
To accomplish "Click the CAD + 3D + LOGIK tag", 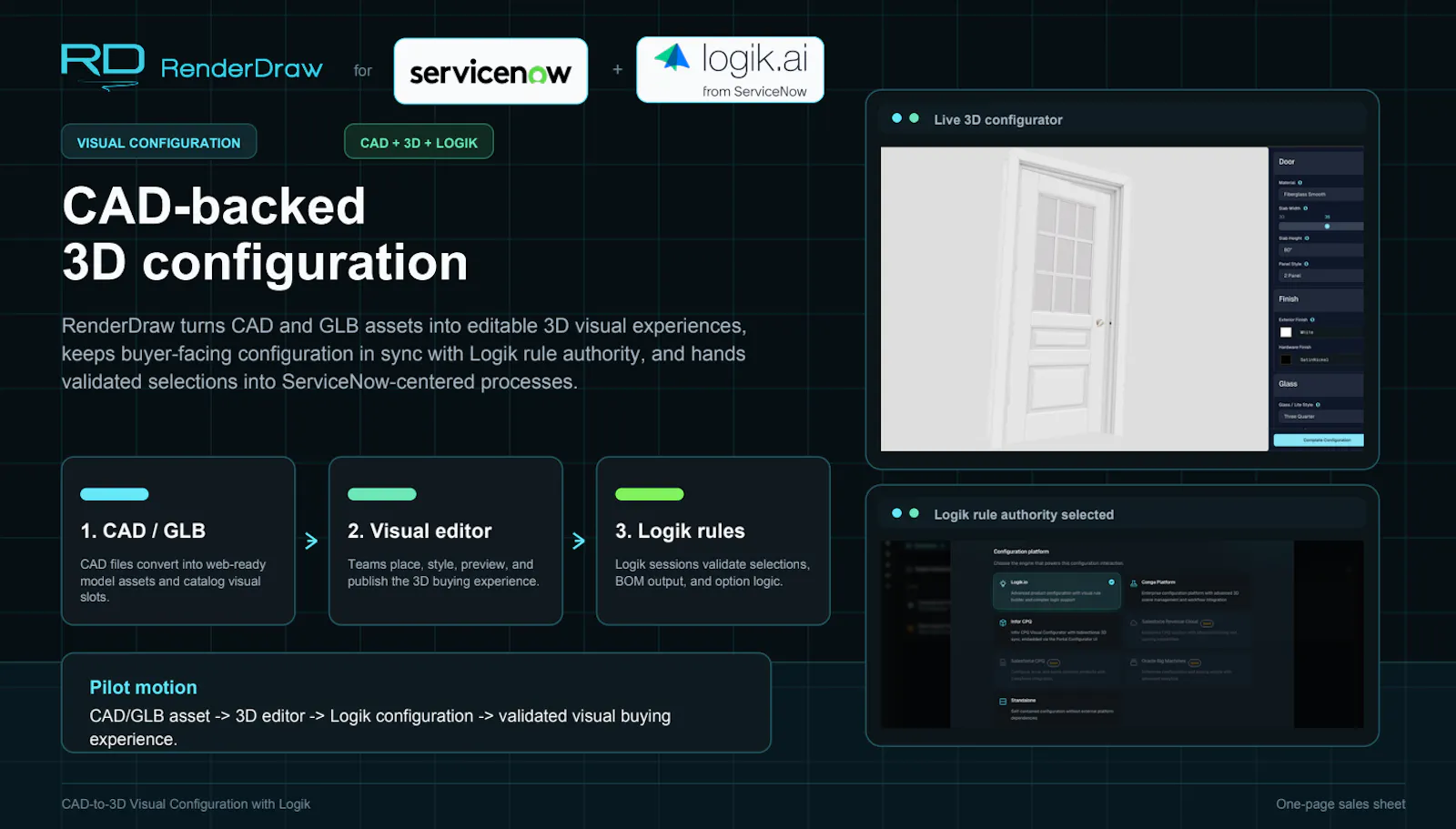I will pos(419,142).
